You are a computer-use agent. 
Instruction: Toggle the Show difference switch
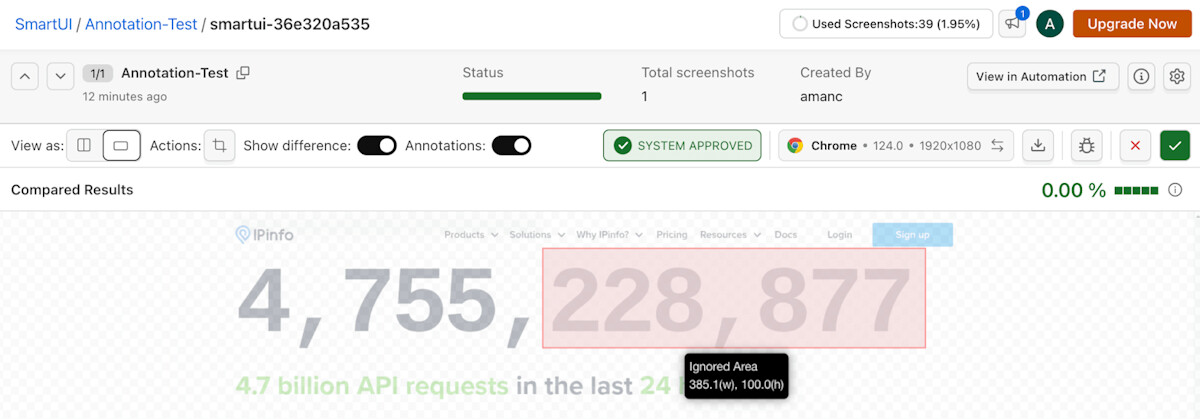(377, 146)
